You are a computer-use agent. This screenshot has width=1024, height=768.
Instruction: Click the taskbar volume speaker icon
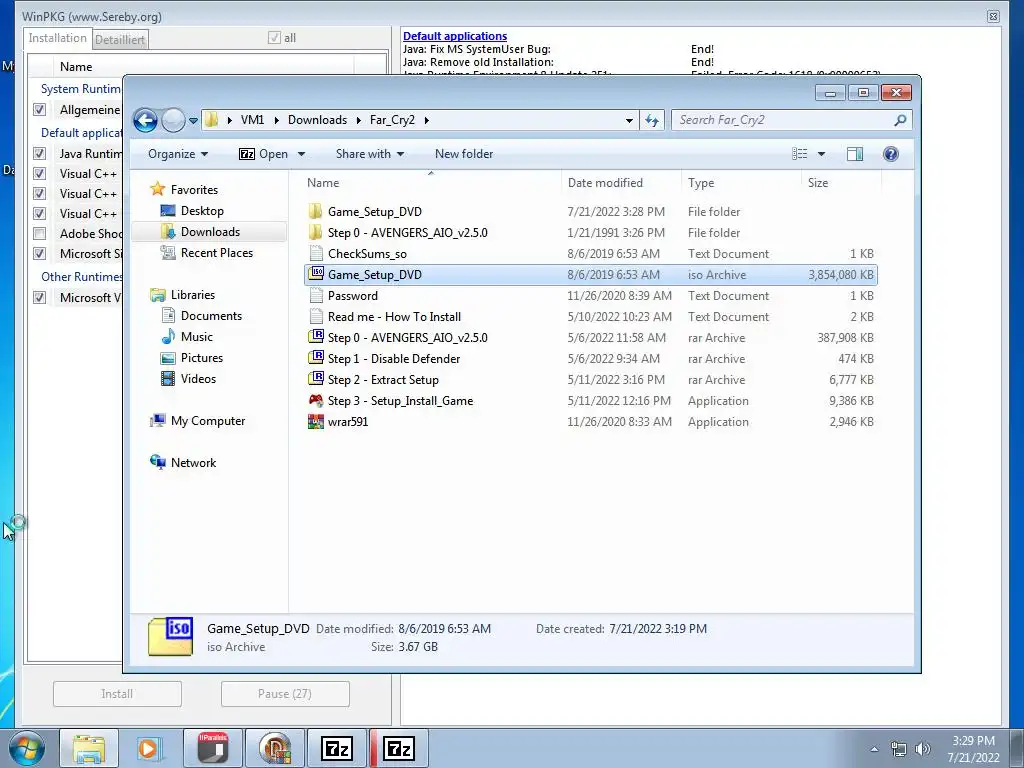tap(922, 749)
